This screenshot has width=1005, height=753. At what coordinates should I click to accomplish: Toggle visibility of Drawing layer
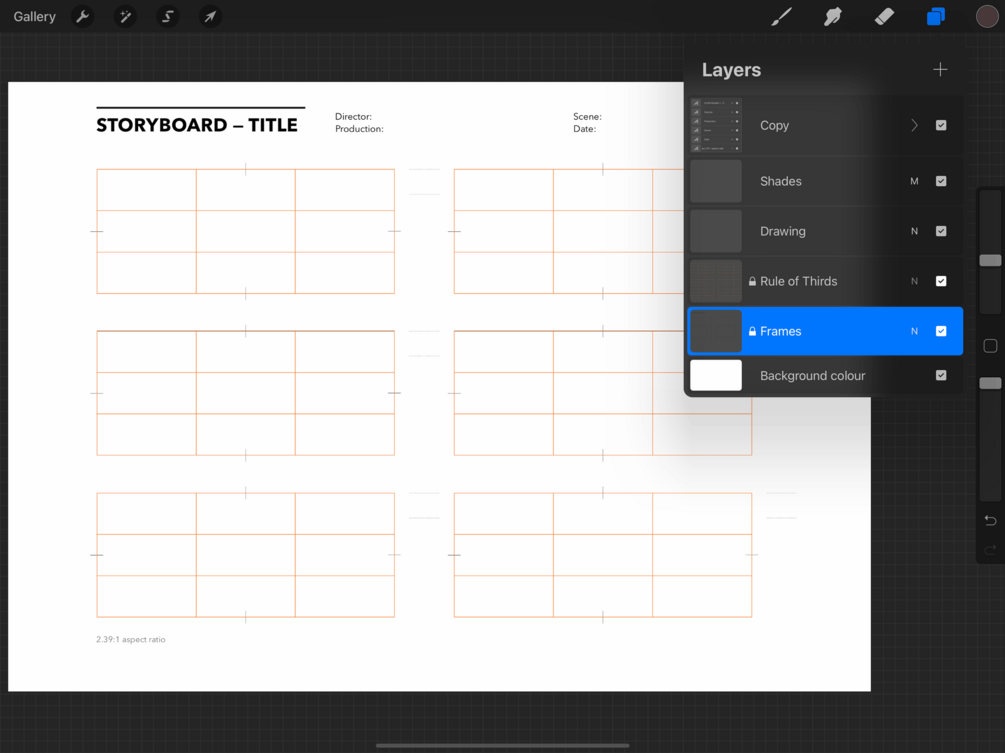point(941,231)
